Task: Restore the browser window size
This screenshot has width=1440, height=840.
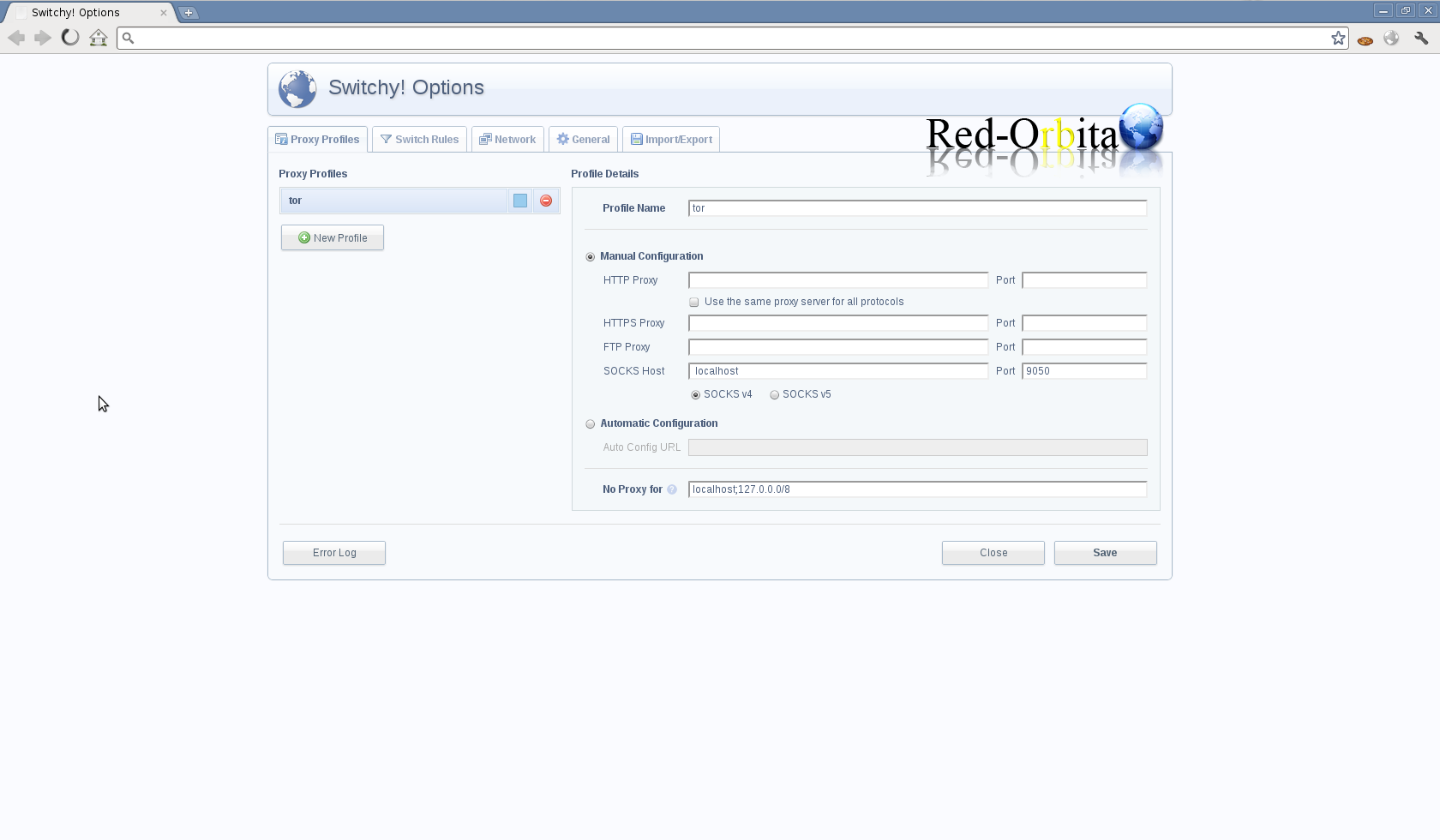Action: pos(1406,11)
